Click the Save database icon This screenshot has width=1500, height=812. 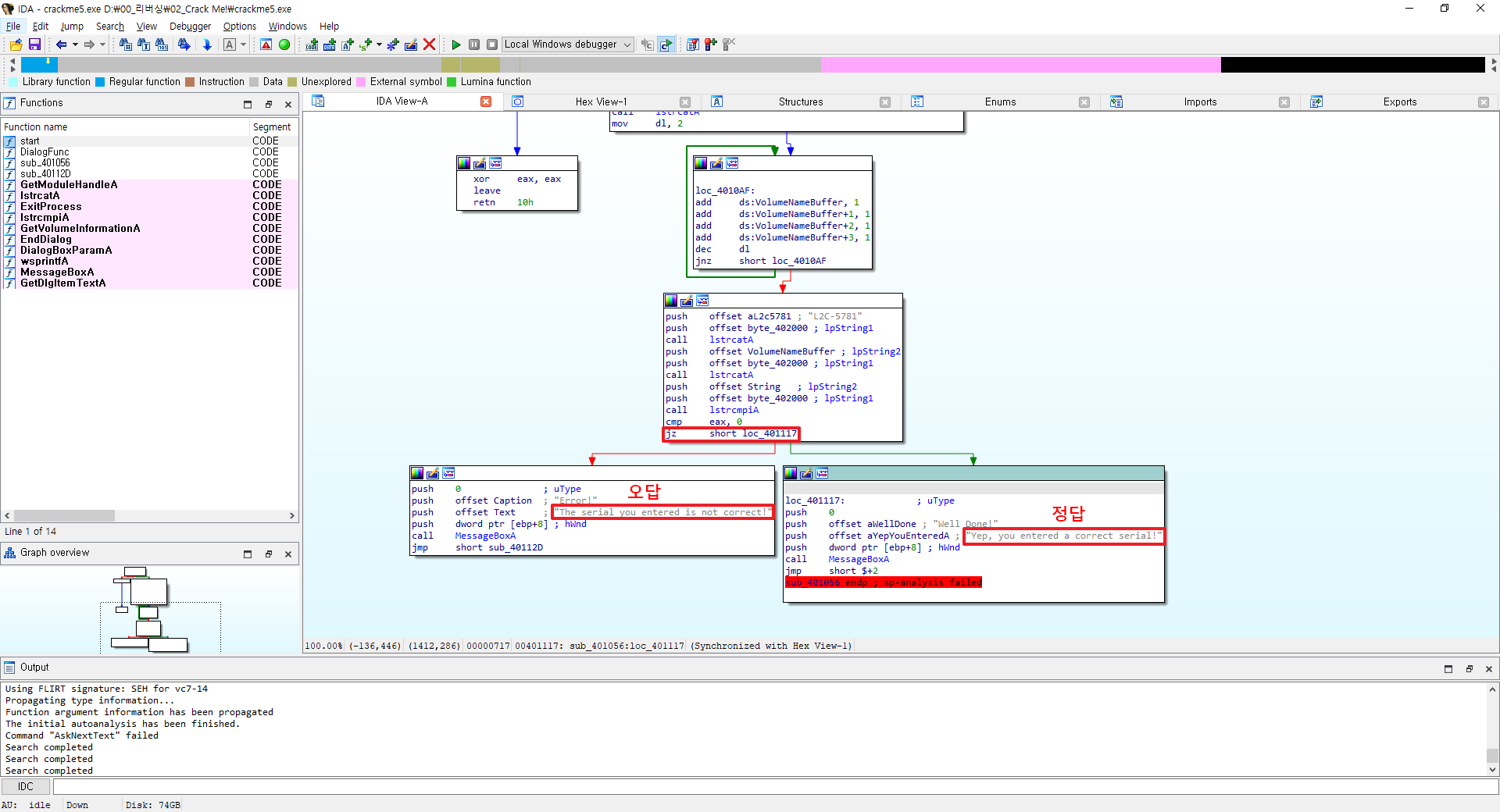tap(34, 45)
